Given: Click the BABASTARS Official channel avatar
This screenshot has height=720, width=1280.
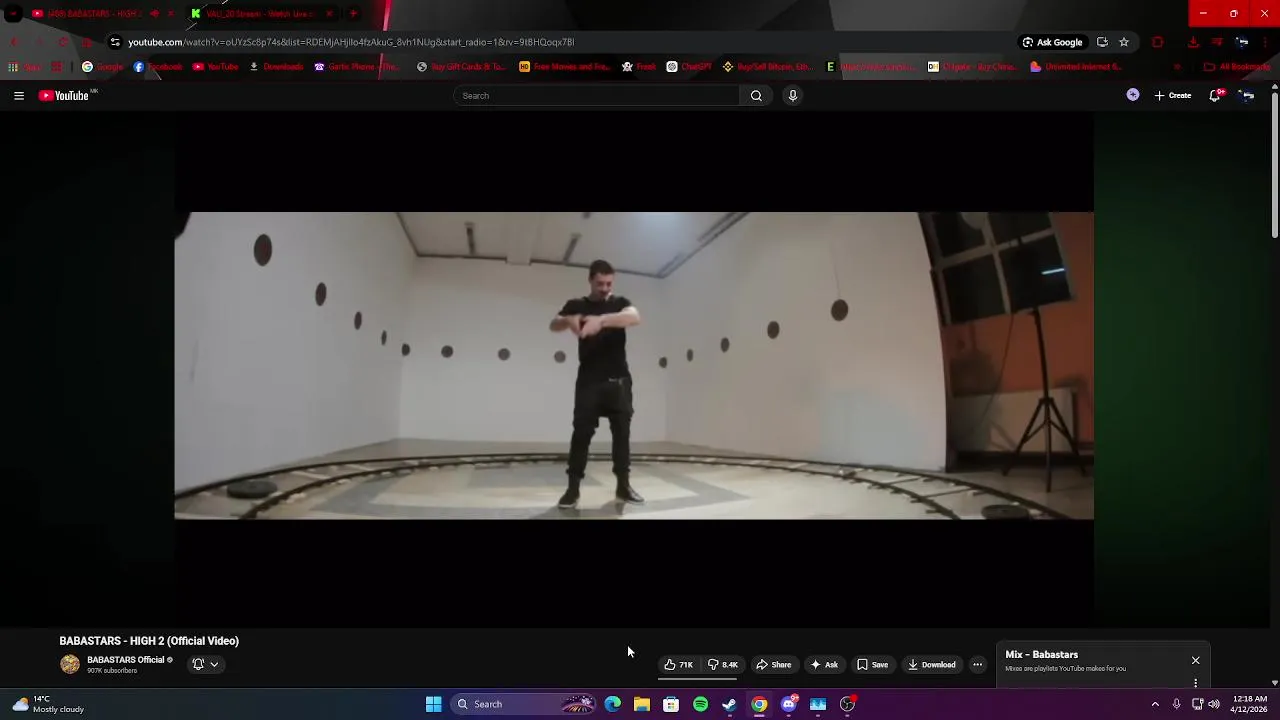Looking at the screenshot, I should click(x=70, y=664).
